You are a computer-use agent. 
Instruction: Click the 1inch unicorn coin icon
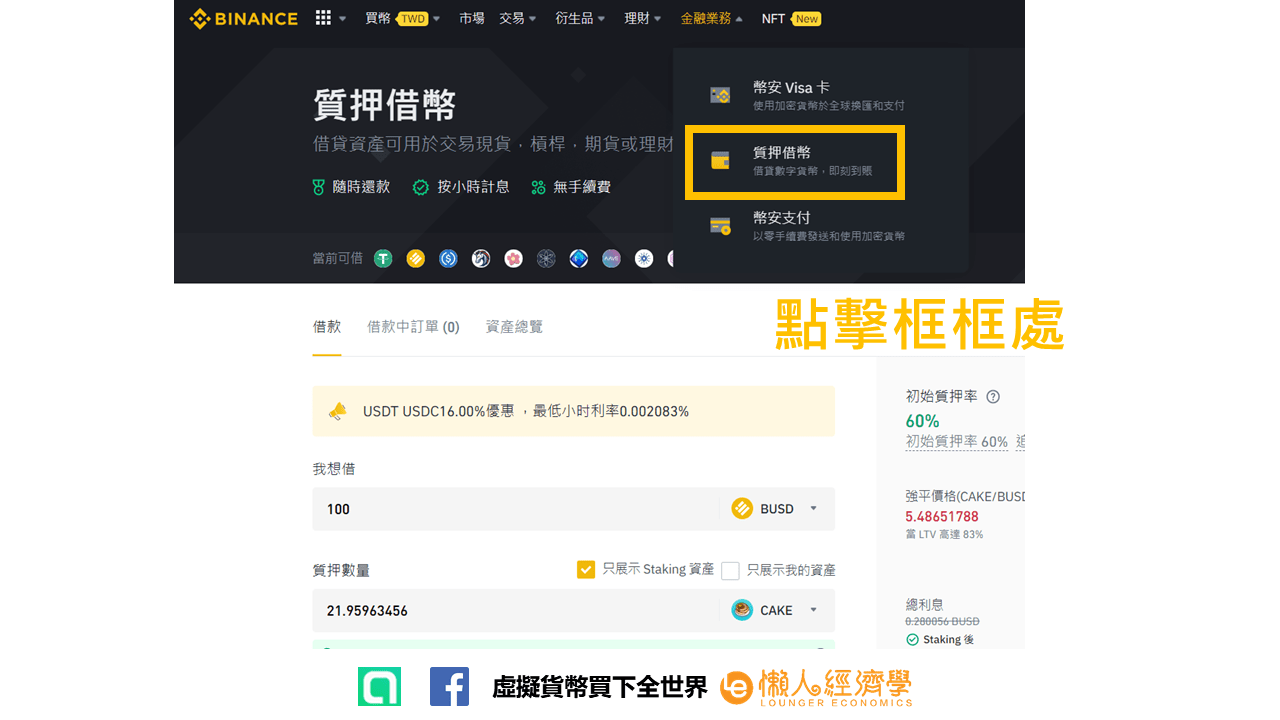click(x=481, y=259)
